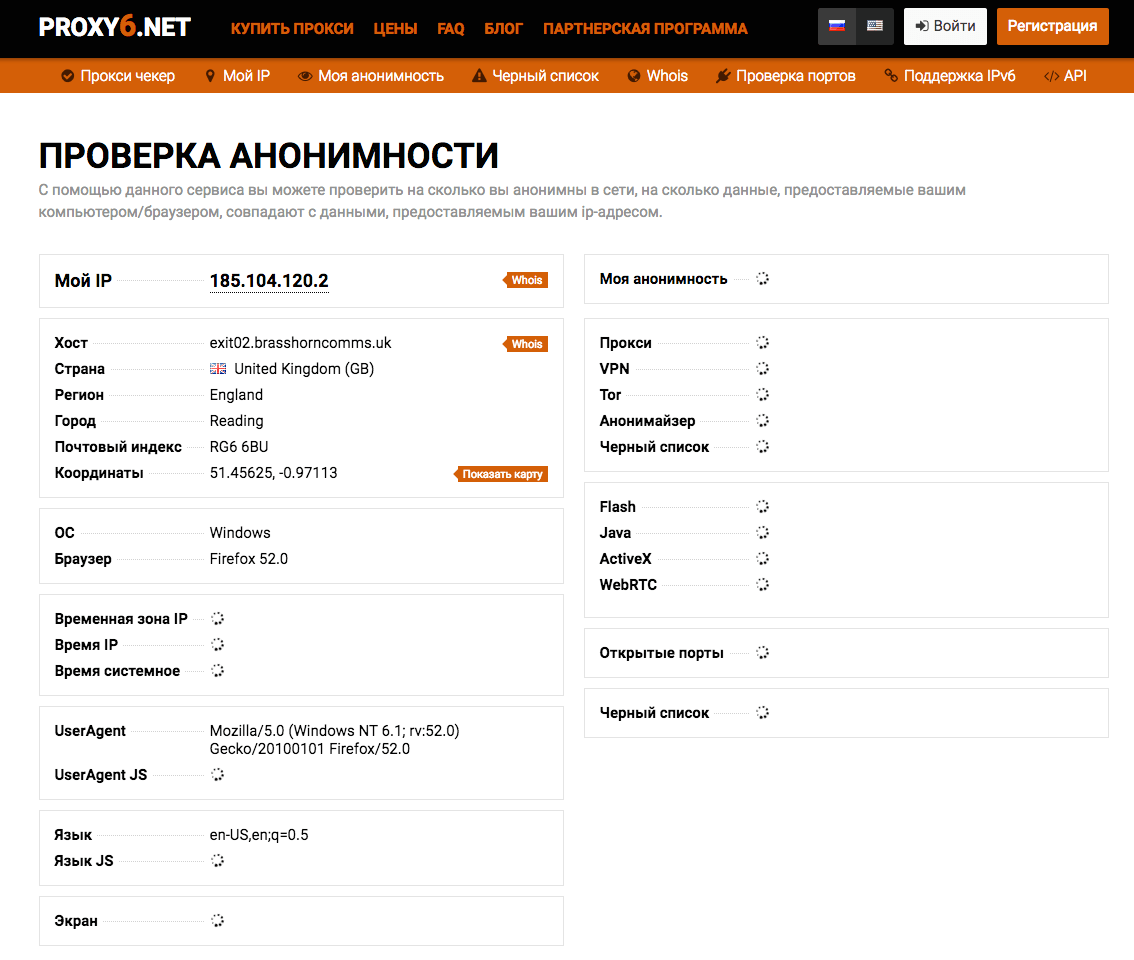Image resolution: width=1134 pixels, height=960 pixels.
Task: Click Whois tag next to IP address
Action: click(x=526, y=280)
